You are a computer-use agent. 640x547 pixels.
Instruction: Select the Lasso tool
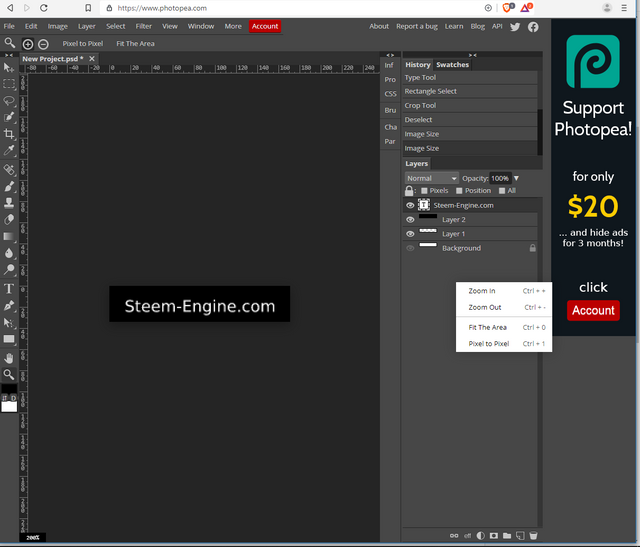(9, 101)
